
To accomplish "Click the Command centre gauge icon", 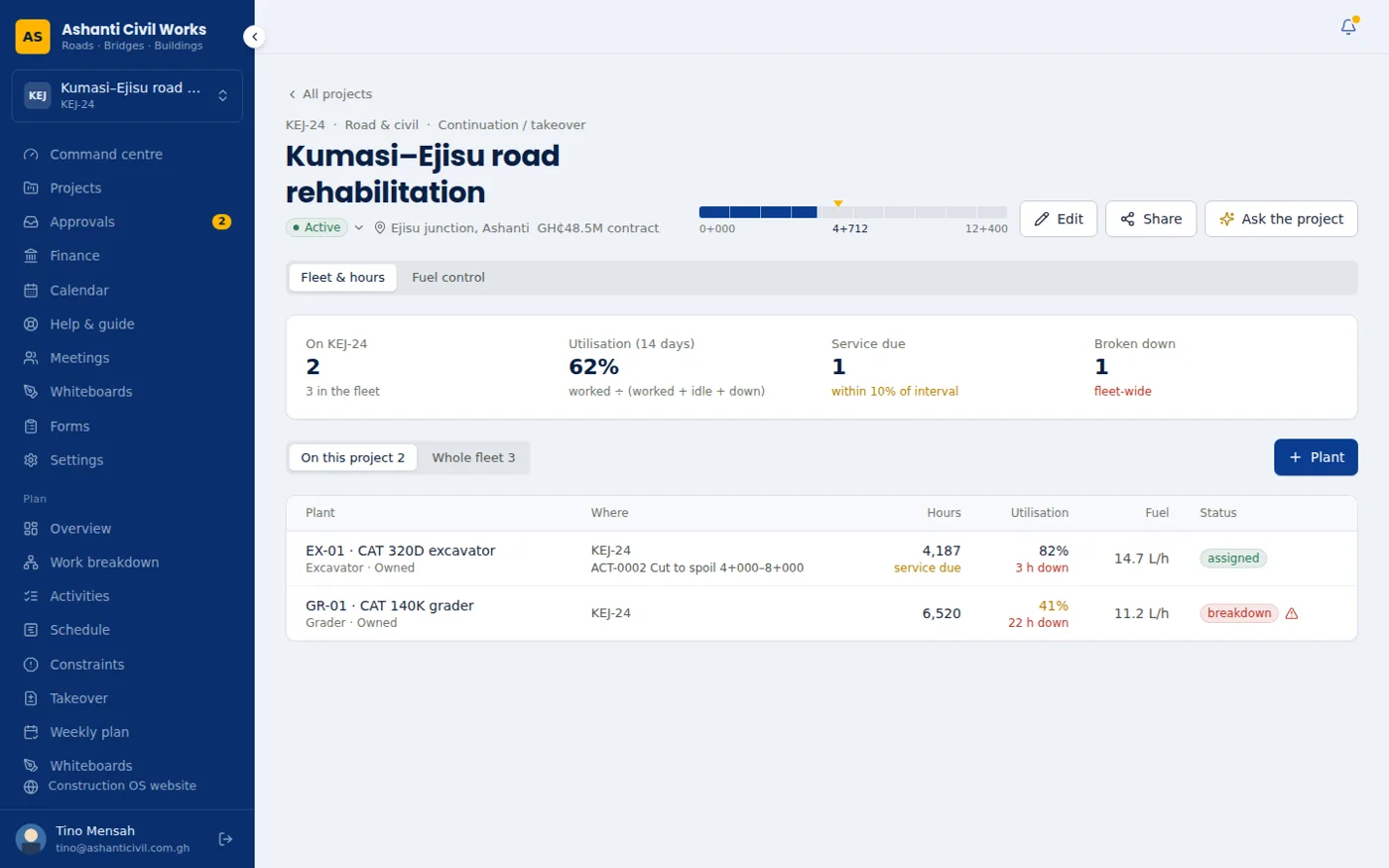I will click(31, 155).
